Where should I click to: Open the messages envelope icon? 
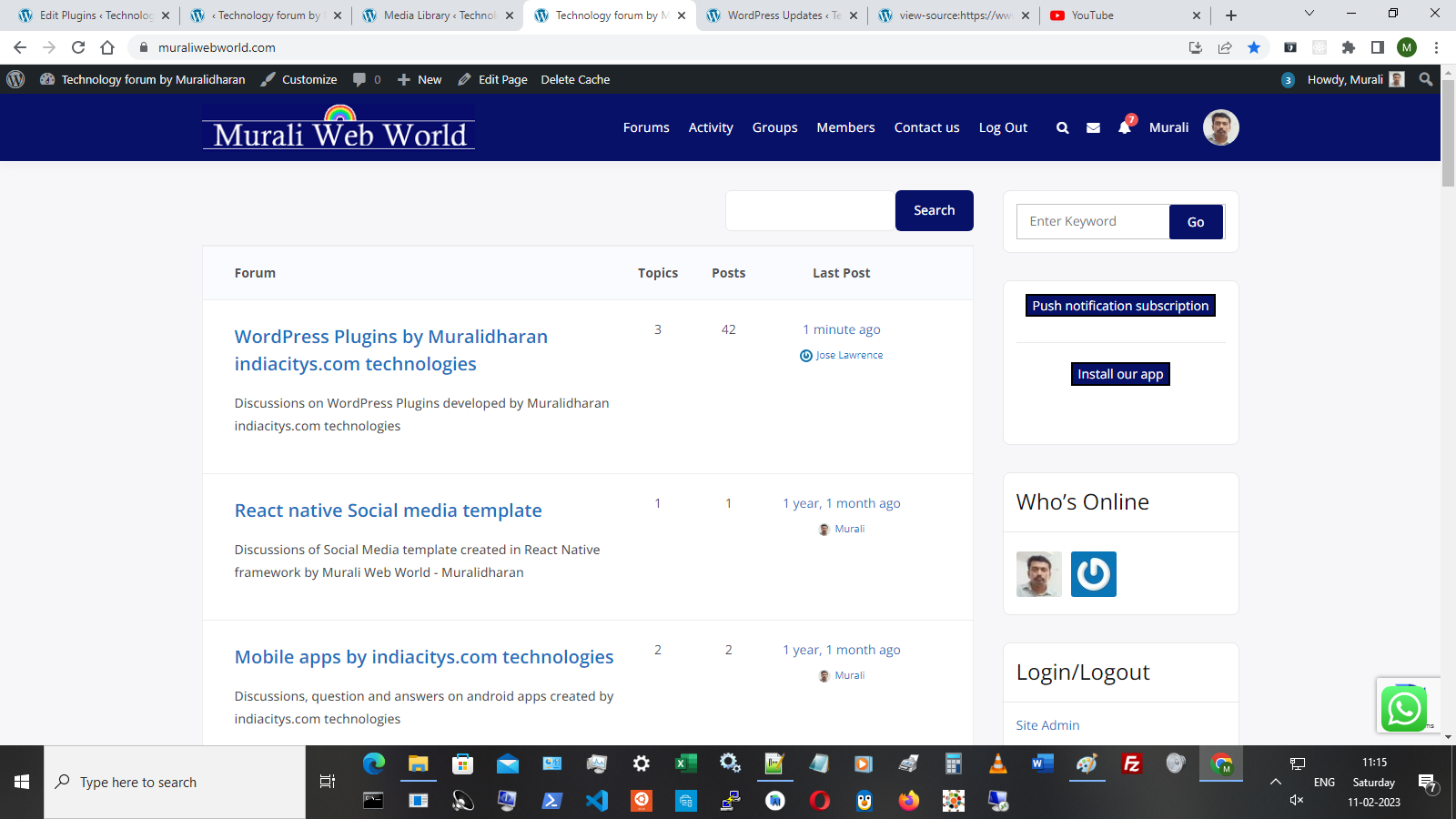tap(1093, 128)
